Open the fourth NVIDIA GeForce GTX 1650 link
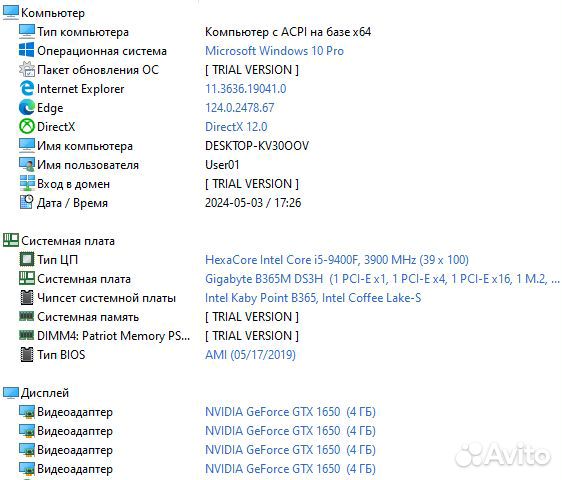The height and width of the screenshot is (480, 562). click(x=290, y=469)
